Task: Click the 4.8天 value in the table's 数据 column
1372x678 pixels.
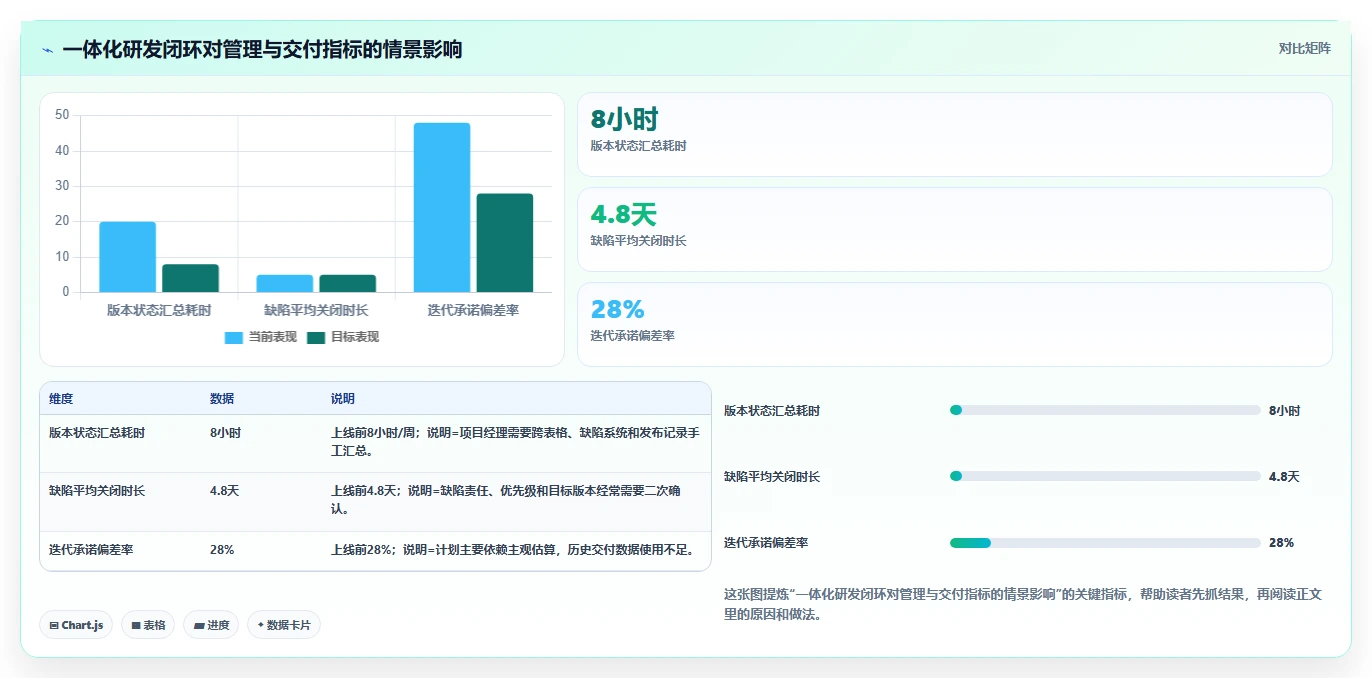Action: (x=224, y=491)
